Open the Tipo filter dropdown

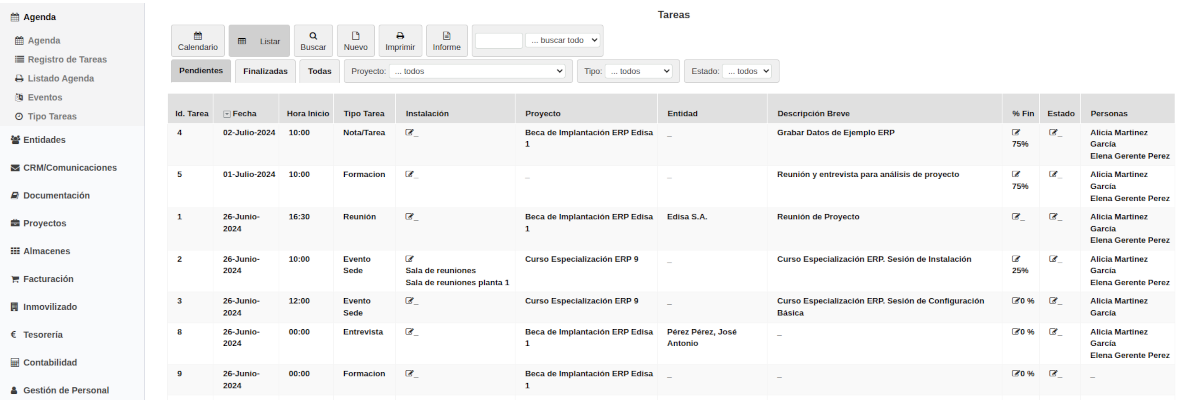click(x=639, y=71)
